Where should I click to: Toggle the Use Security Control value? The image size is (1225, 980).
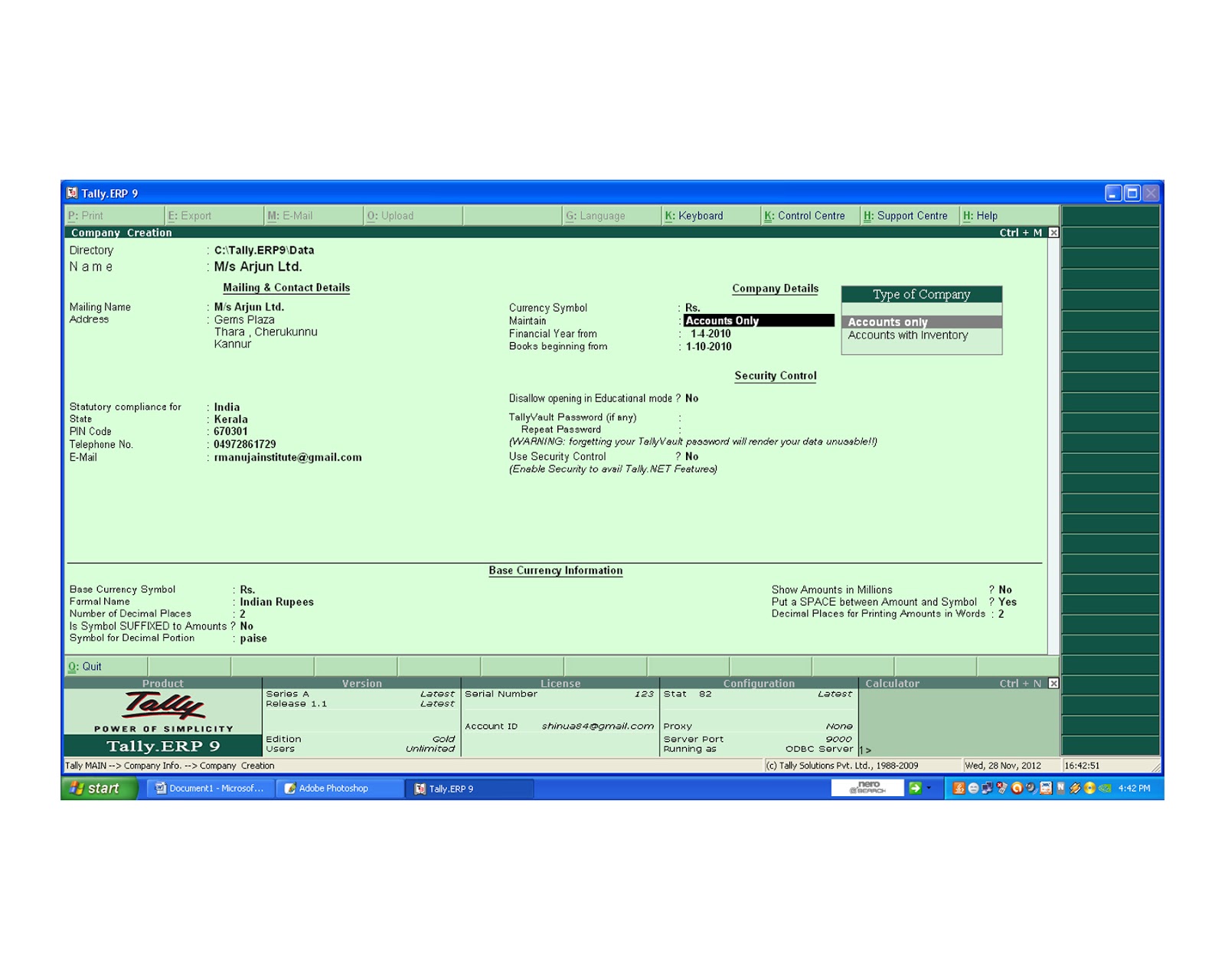(x=692, y=456)
